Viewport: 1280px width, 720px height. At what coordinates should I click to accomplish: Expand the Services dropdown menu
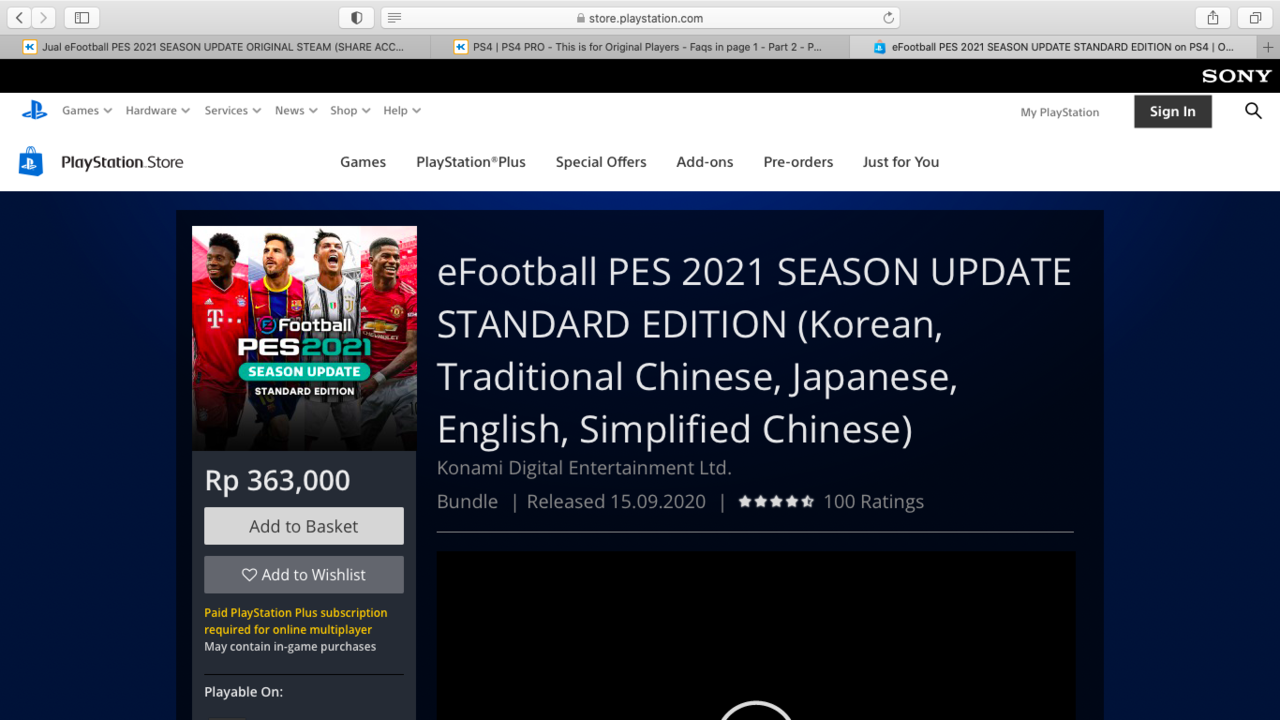click(x=233, y=111)
